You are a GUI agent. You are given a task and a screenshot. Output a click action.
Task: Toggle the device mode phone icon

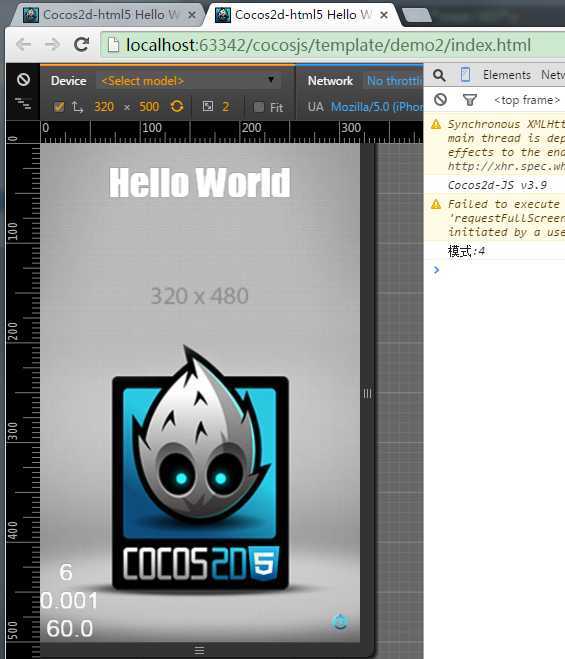click(465, 75)
